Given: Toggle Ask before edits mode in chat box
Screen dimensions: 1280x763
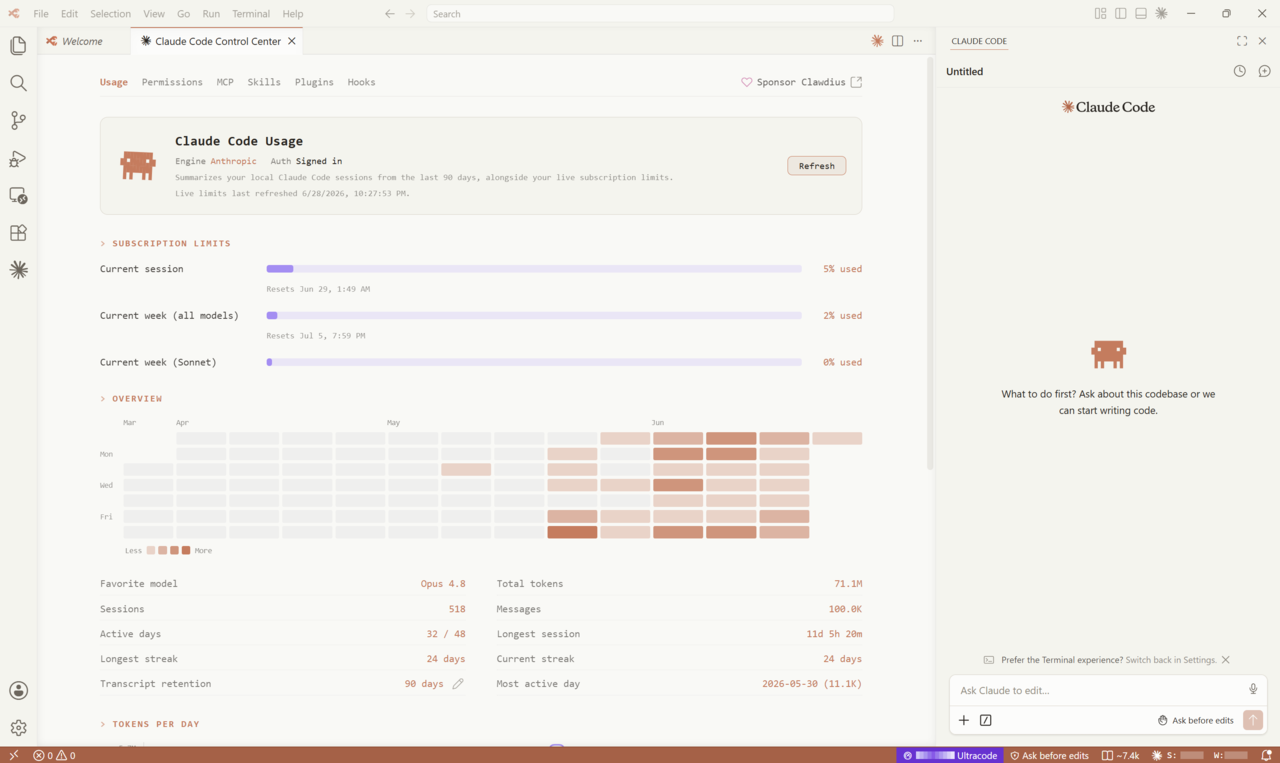Looking at the screenshot, I should click(1196, 720).
